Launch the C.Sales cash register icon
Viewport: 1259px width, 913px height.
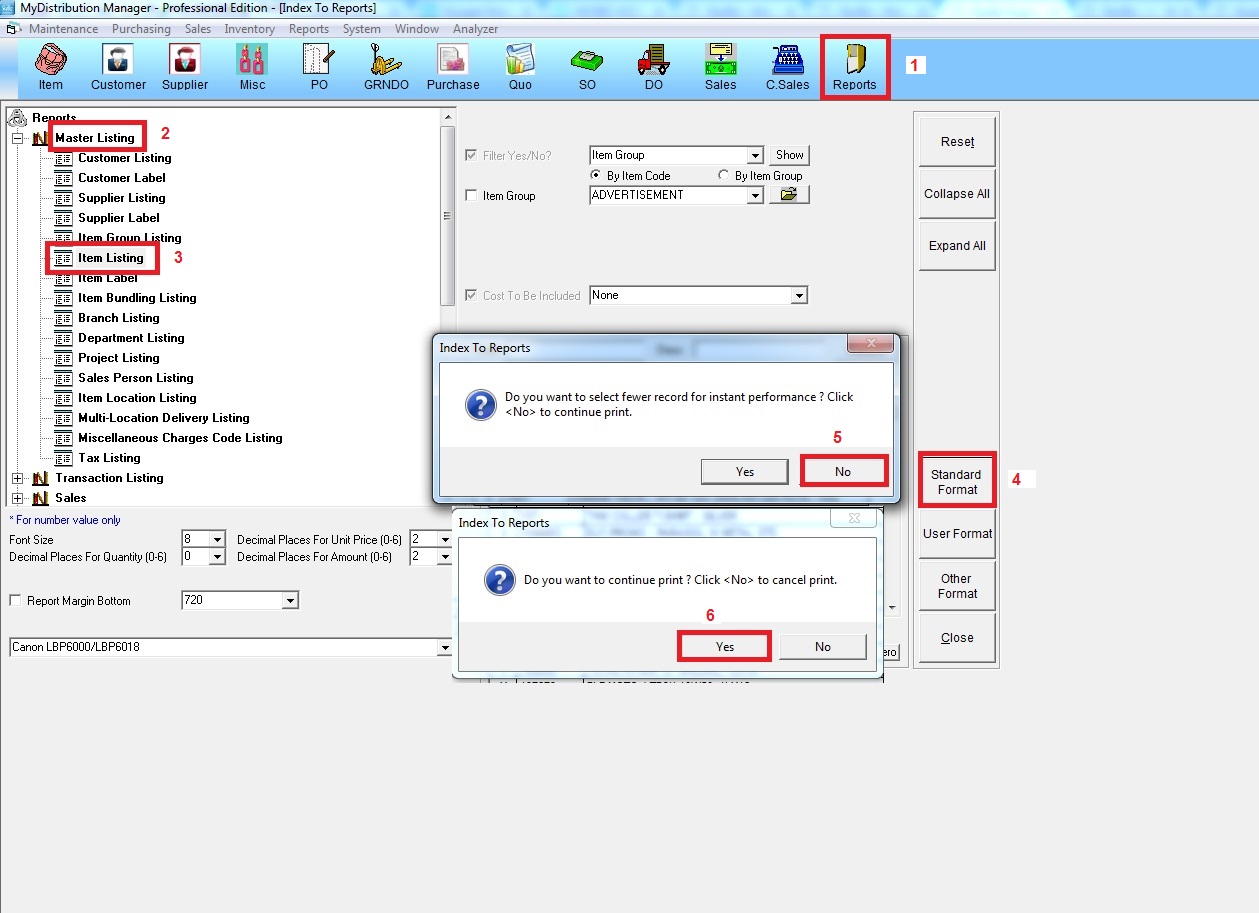point(787,66)
